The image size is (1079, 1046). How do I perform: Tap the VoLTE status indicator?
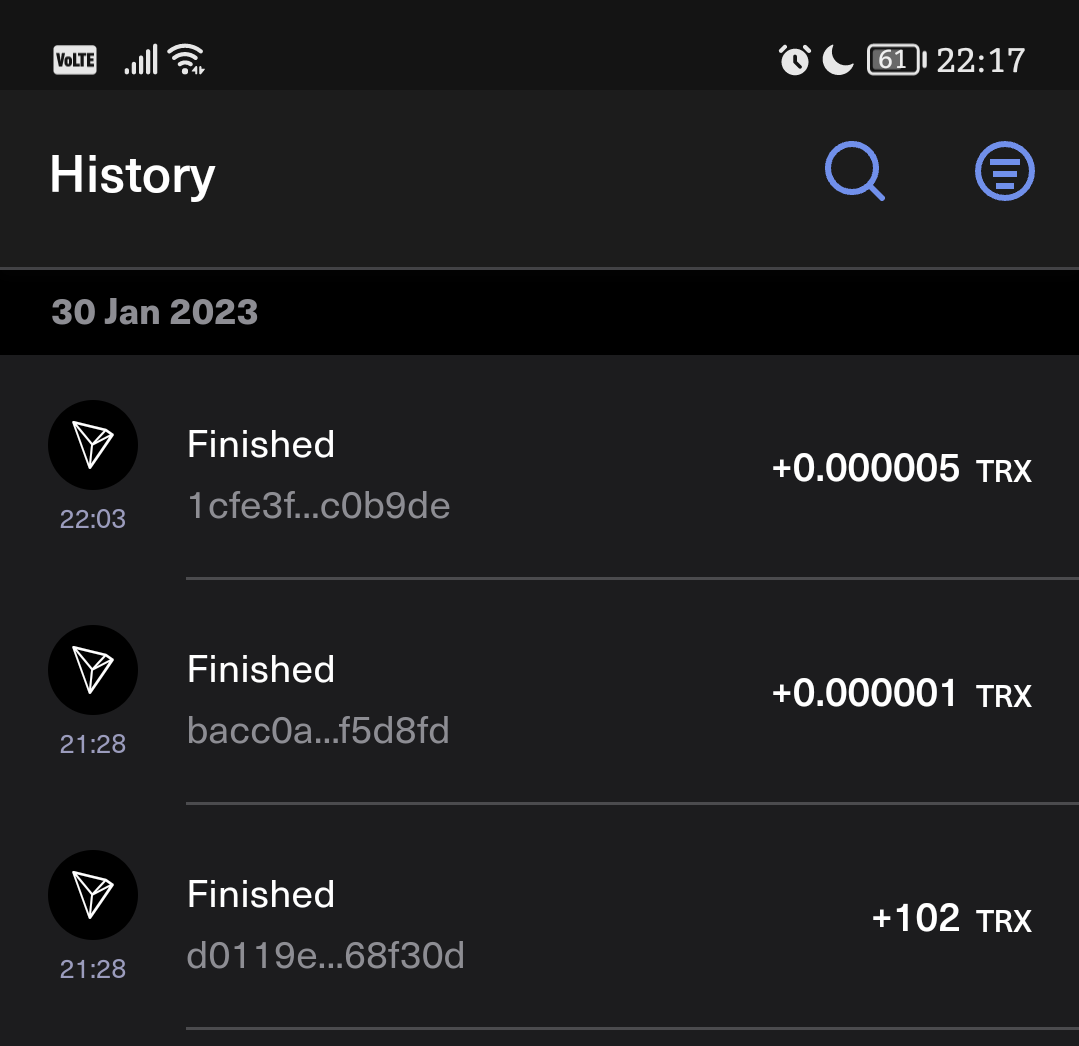click(75, 60)
